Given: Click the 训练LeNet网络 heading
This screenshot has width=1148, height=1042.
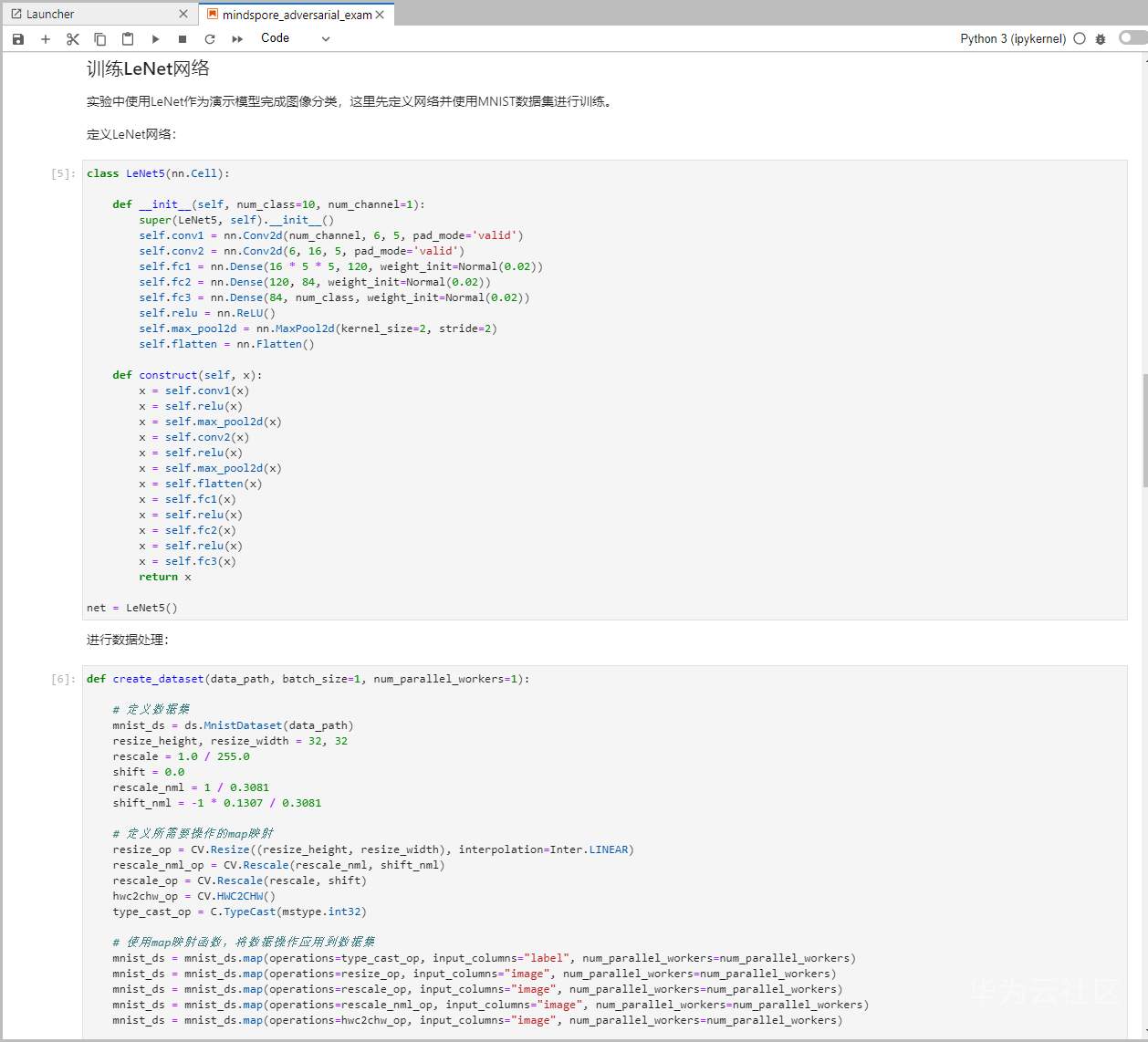Looking at the screenshot, I should pyautogui.click(x=148, y=68).
